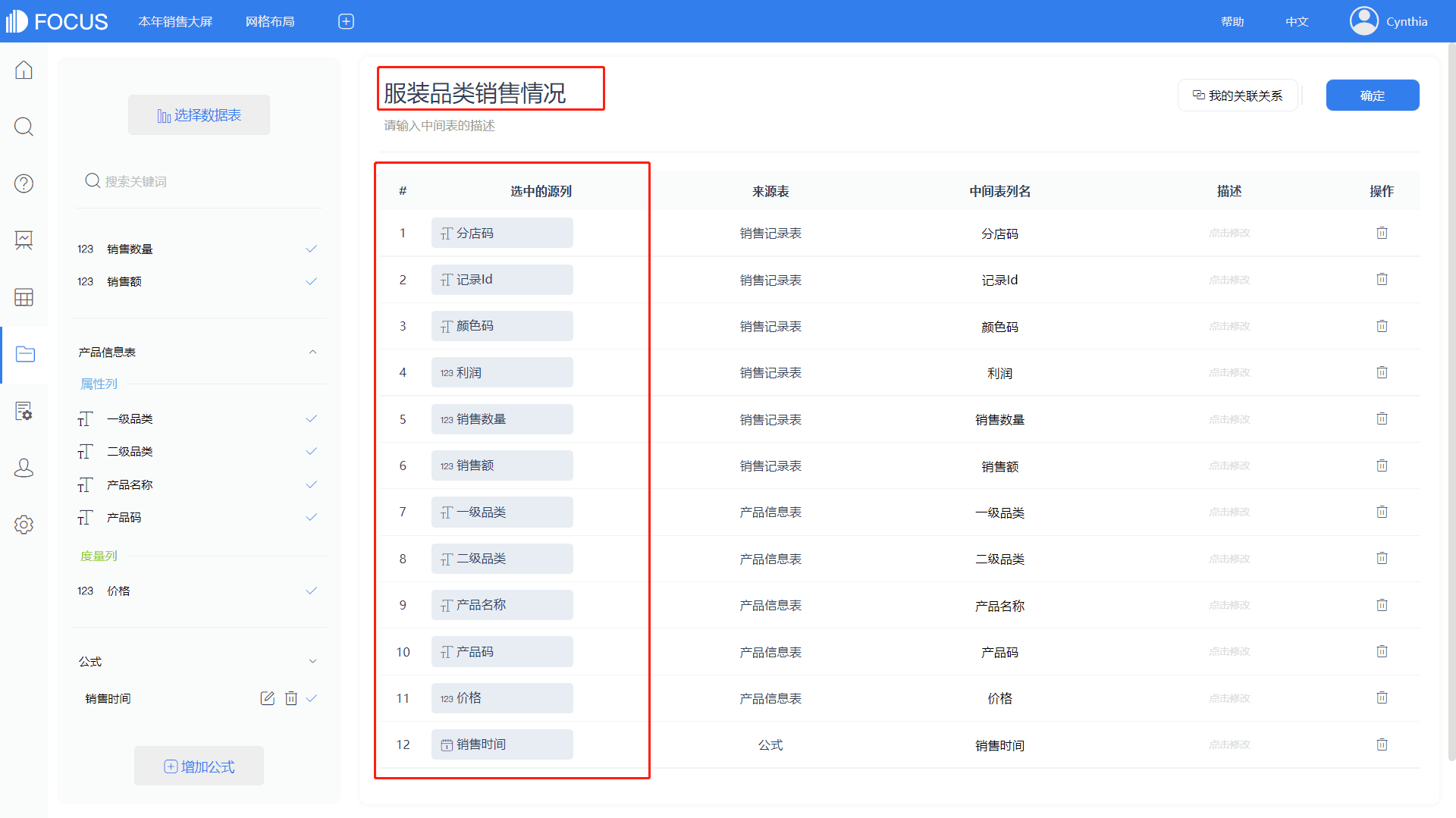
Task: Edit description for 利润 row
Action: tap(1228, 372)
